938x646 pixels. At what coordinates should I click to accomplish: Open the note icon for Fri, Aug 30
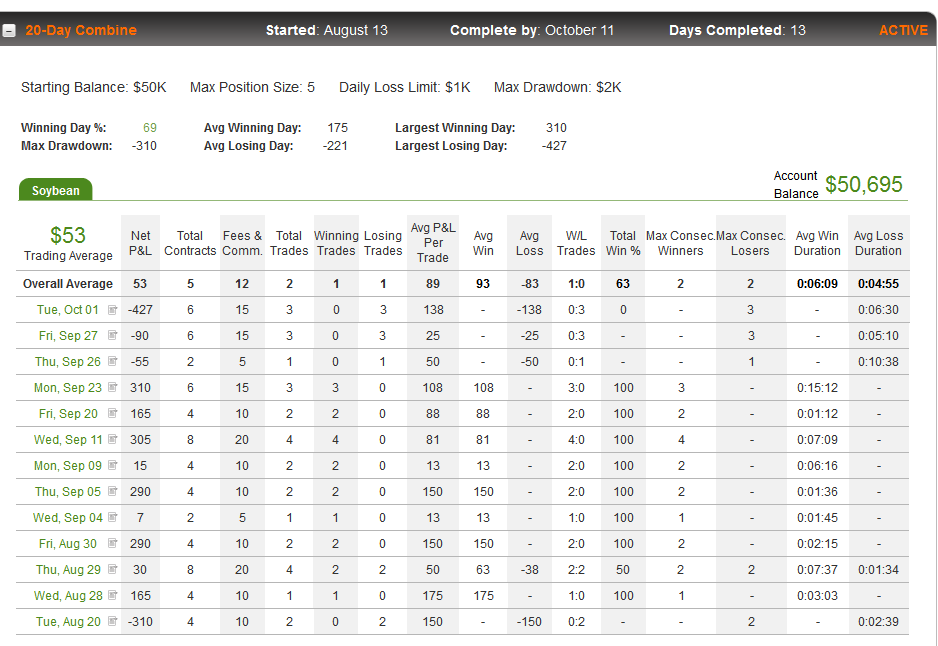click(x=112, y=543)
